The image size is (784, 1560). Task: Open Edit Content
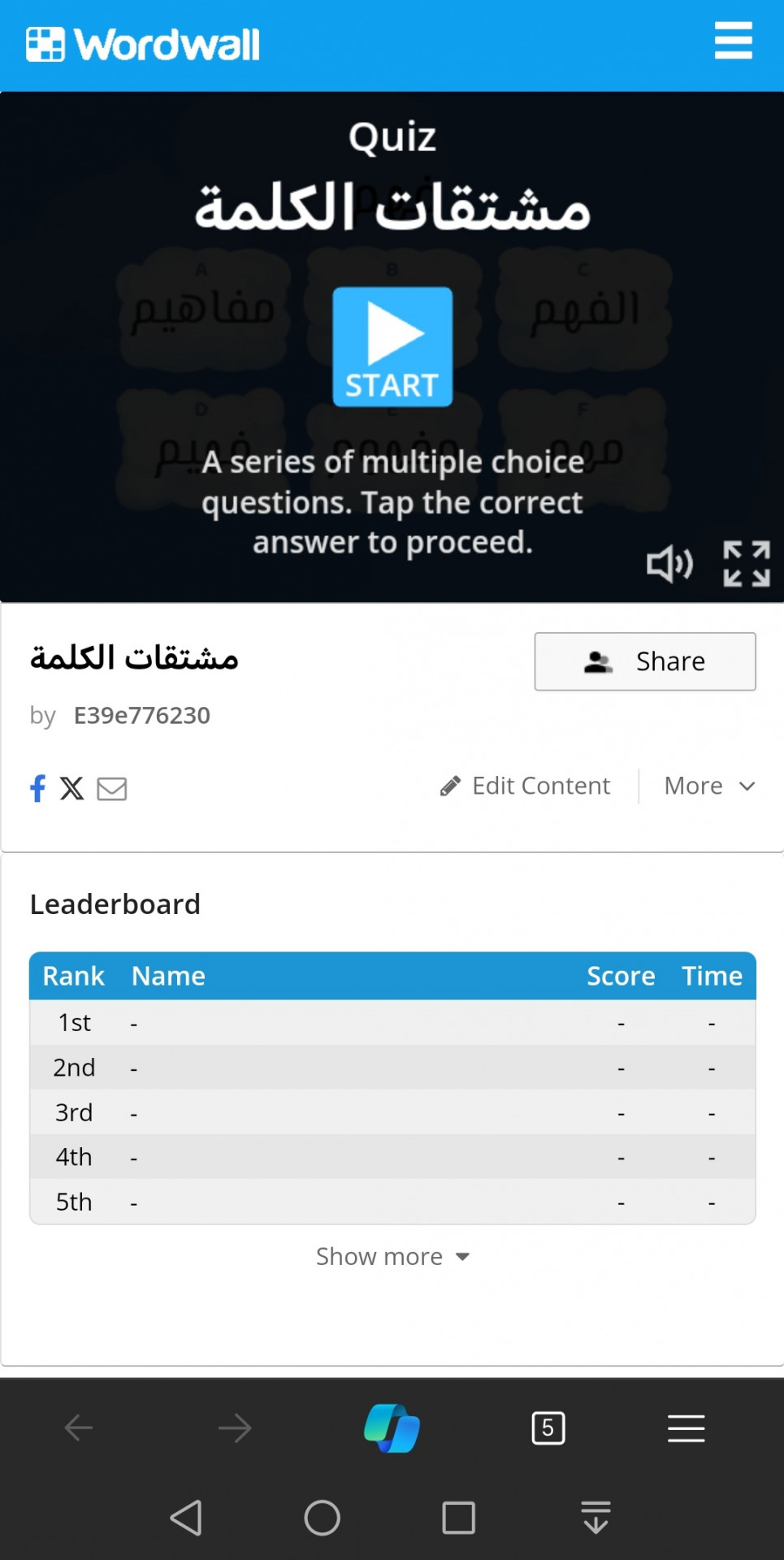526,786
